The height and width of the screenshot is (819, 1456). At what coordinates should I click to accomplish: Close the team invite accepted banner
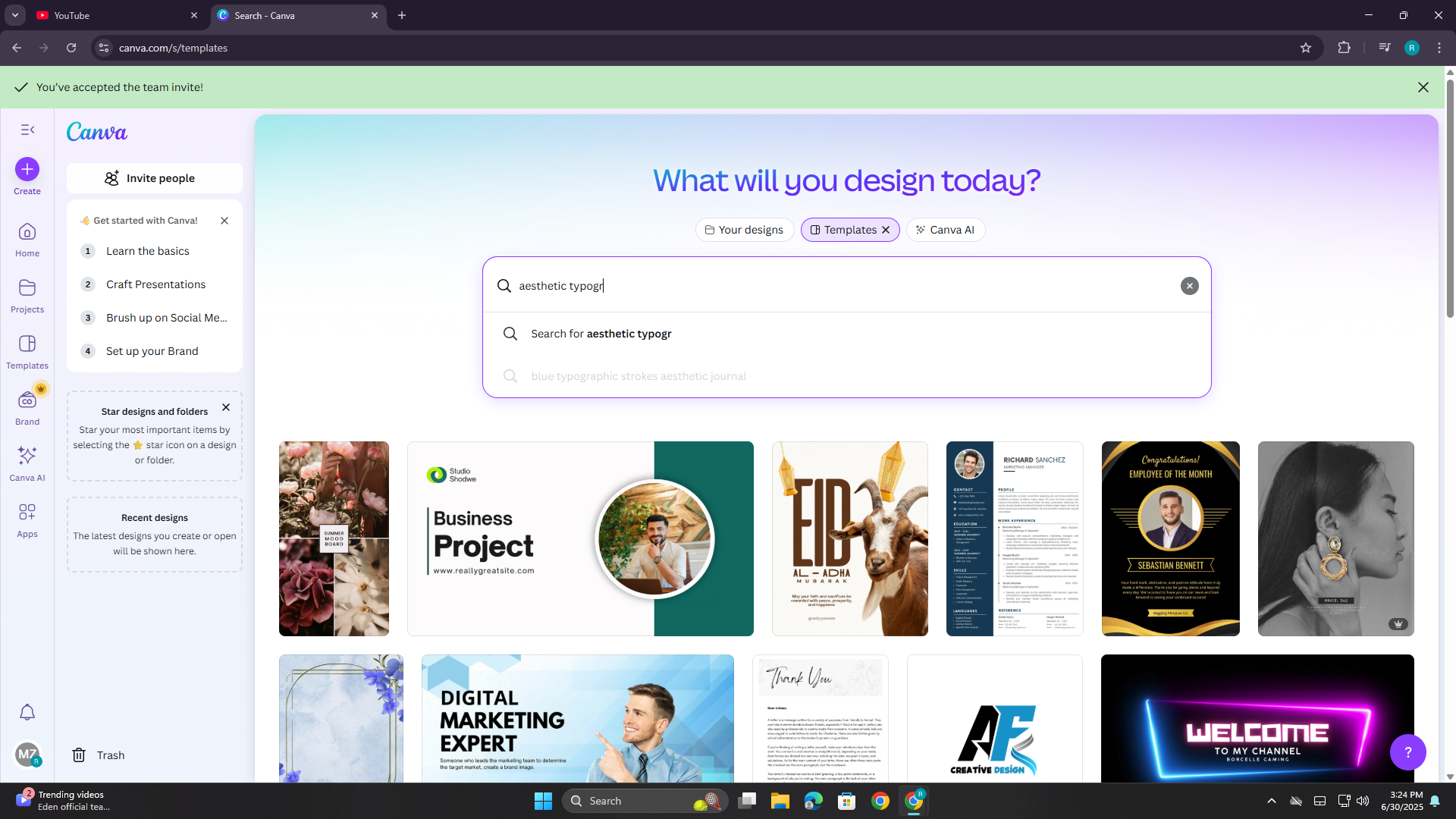click(1423, 87)
